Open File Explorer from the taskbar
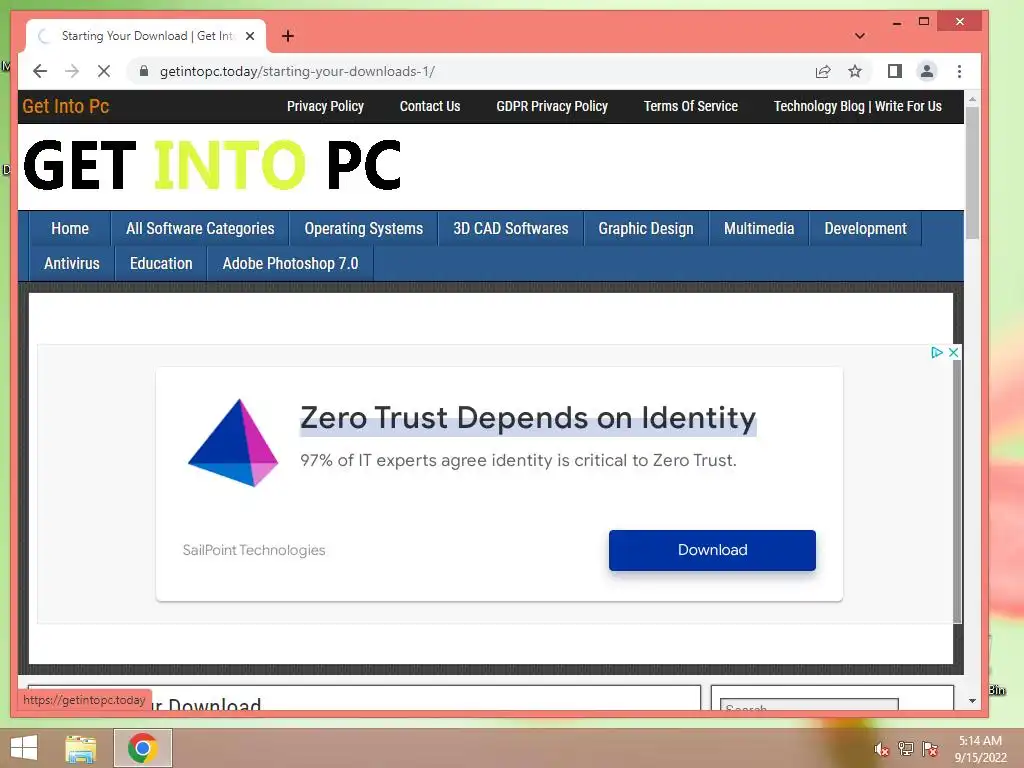Screen dimensions: 1024x768 [81, 748]
